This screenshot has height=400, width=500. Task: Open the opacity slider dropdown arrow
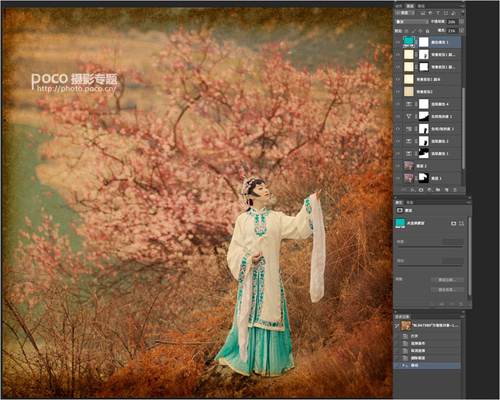[x=461, y=22]
